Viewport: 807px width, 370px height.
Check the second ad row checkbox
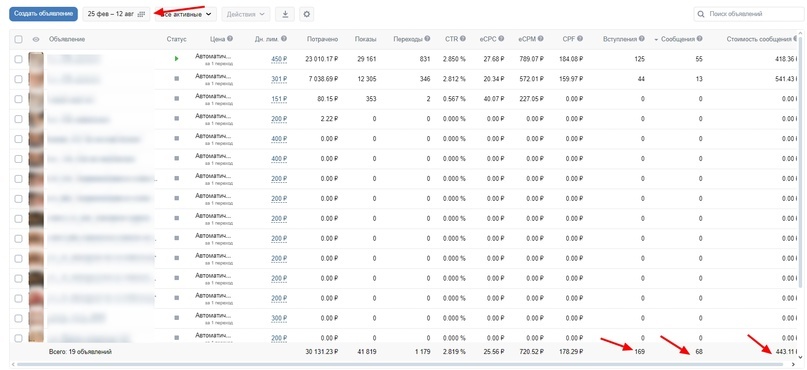pos(19,79)
